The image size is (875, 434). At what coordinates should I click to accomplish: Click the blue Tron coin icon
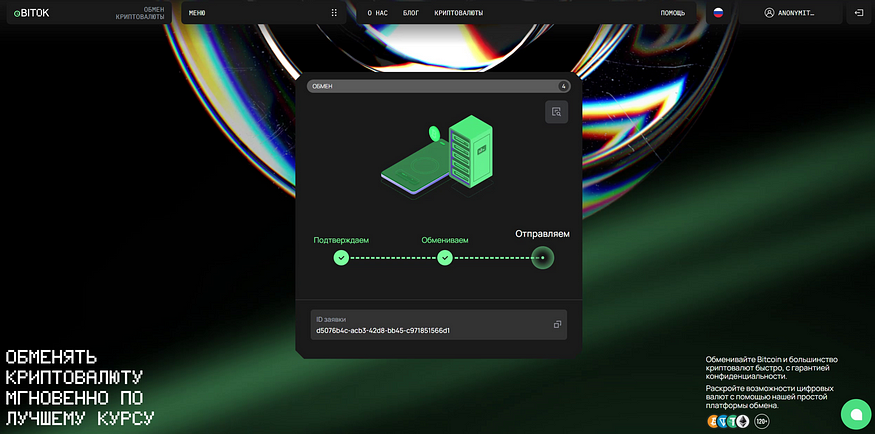point(723,421)
